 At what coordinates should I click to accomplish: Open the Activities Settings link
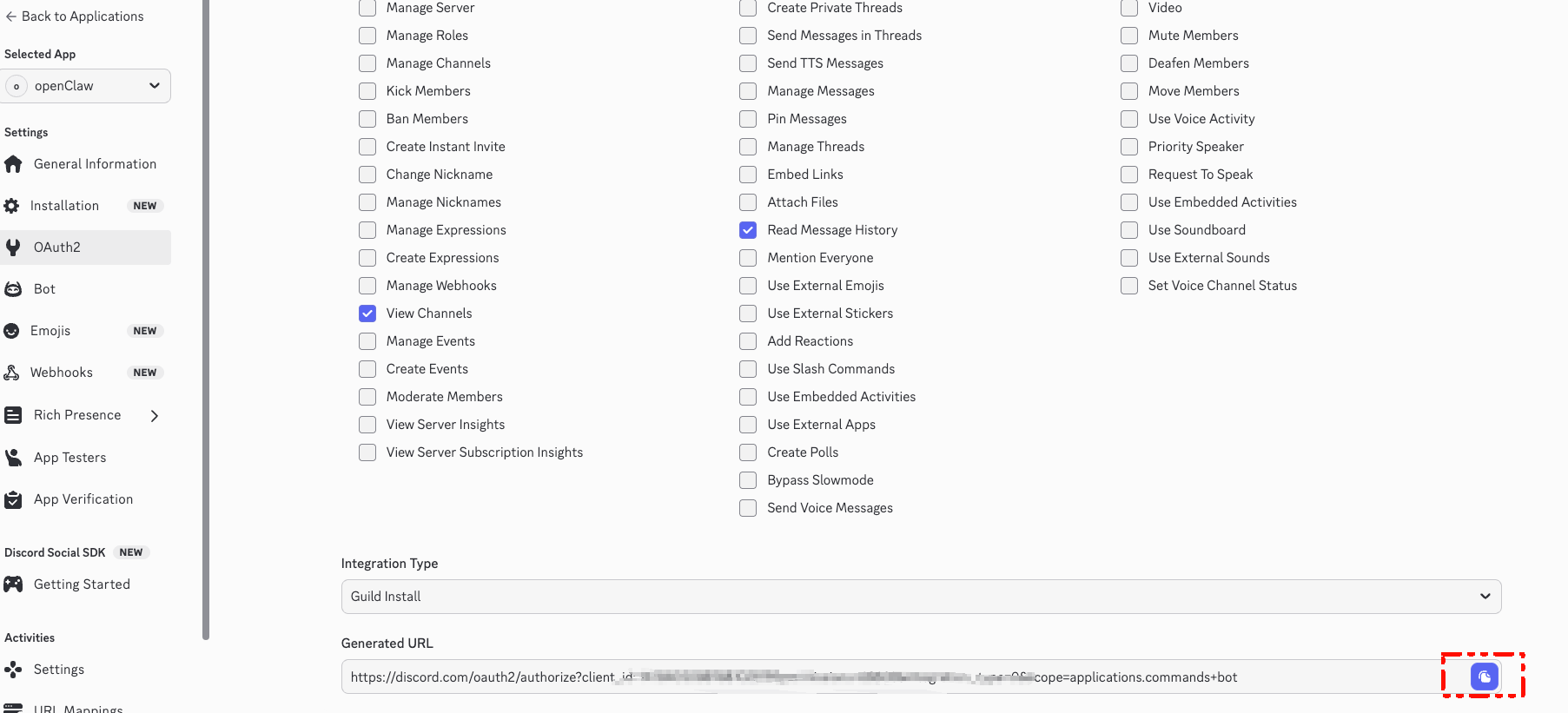tap(59, 670)
